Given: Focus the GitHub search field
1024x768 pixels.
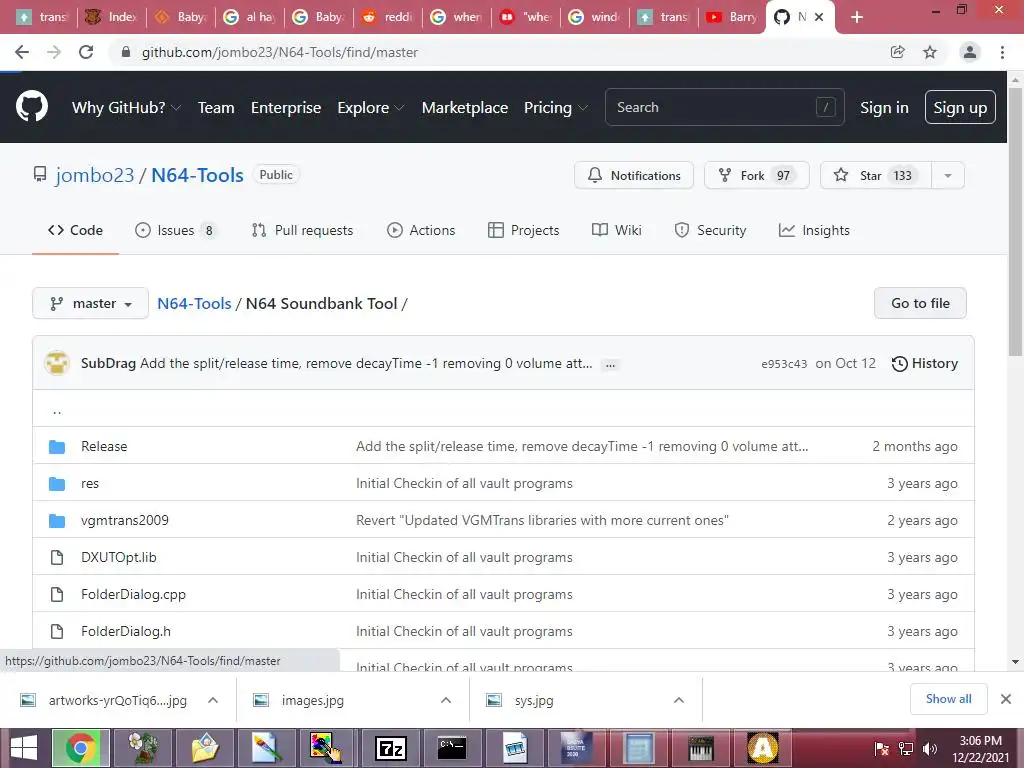Looking at the screenshot, I should [724, 107].
